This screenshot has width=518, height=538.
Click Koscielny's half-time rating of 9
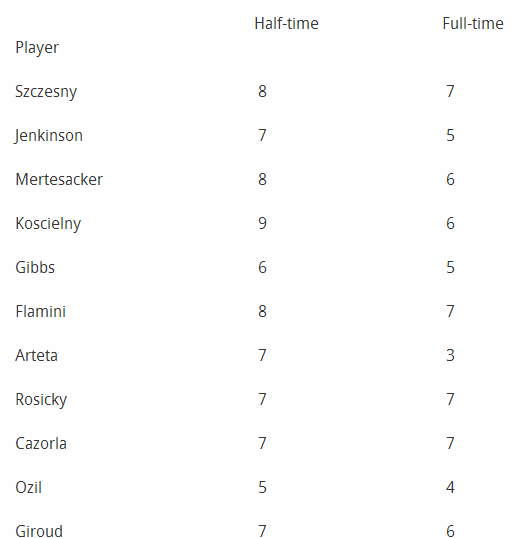tap(262, 223)
